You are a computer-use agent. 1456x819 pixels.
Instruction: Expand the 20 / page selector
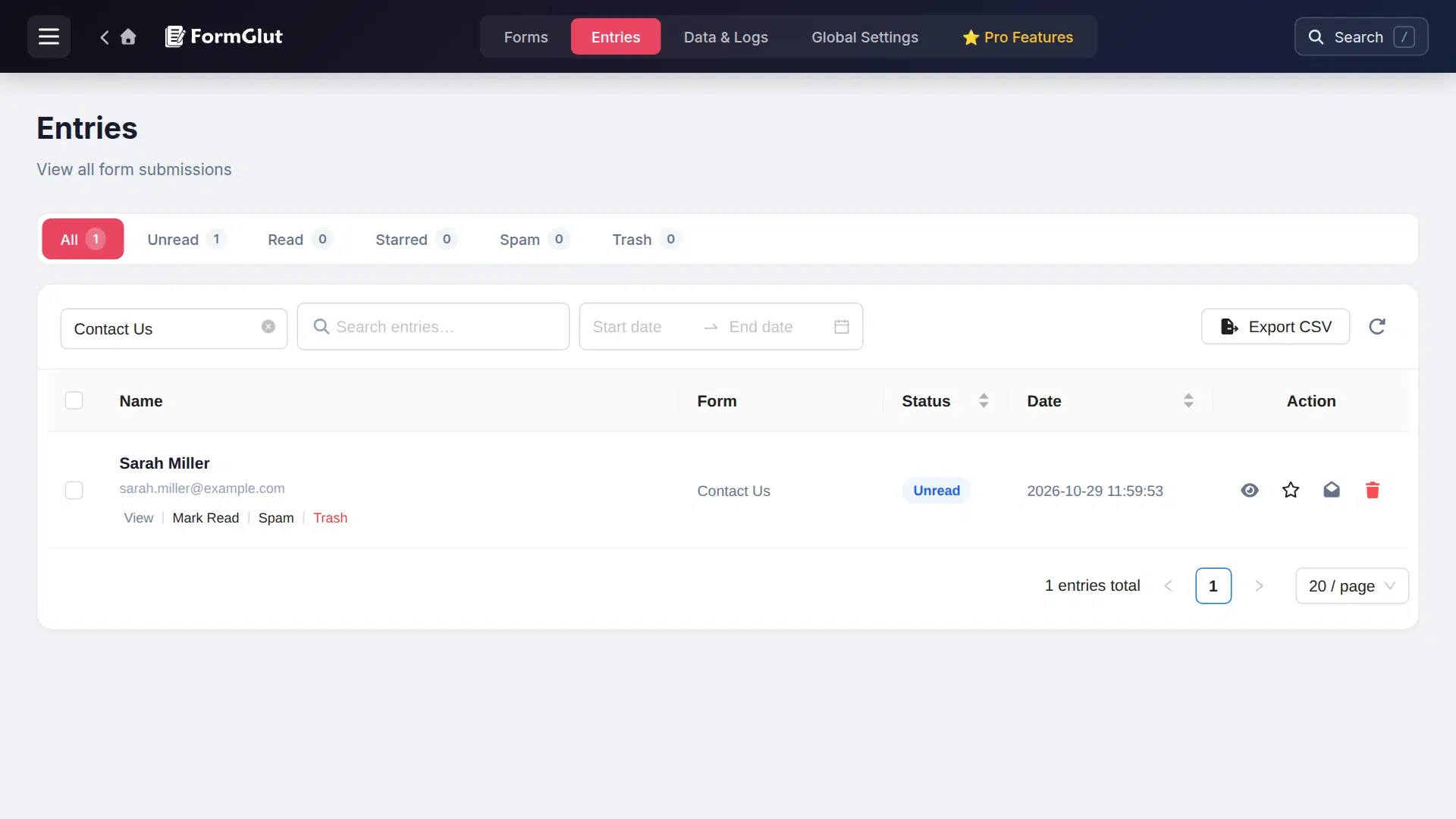point(1352,586)
